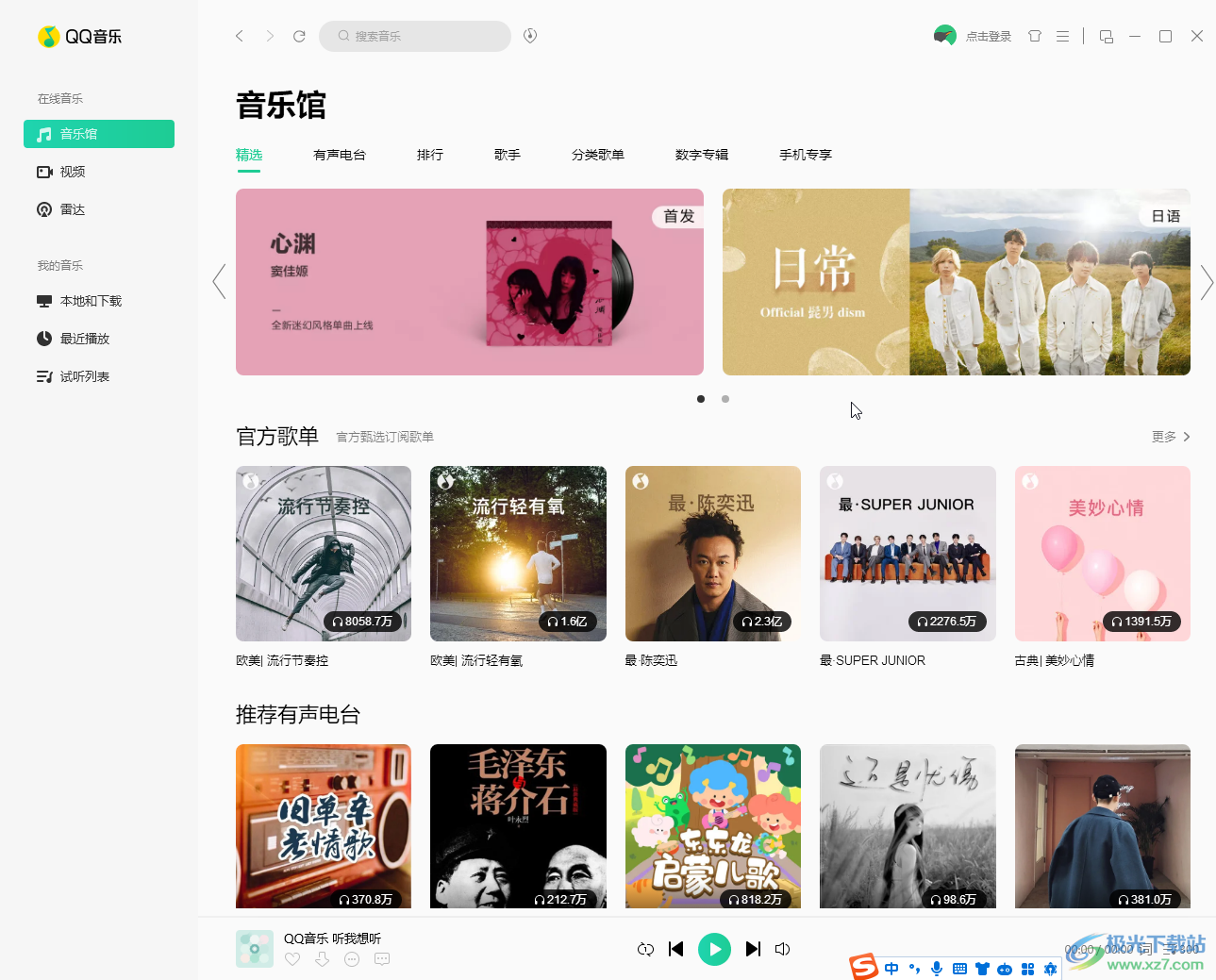Open the Sogou soft keyboard icon
Image resolution: width=1216 pixels, height=980 pixels.
tap(959, 969)
